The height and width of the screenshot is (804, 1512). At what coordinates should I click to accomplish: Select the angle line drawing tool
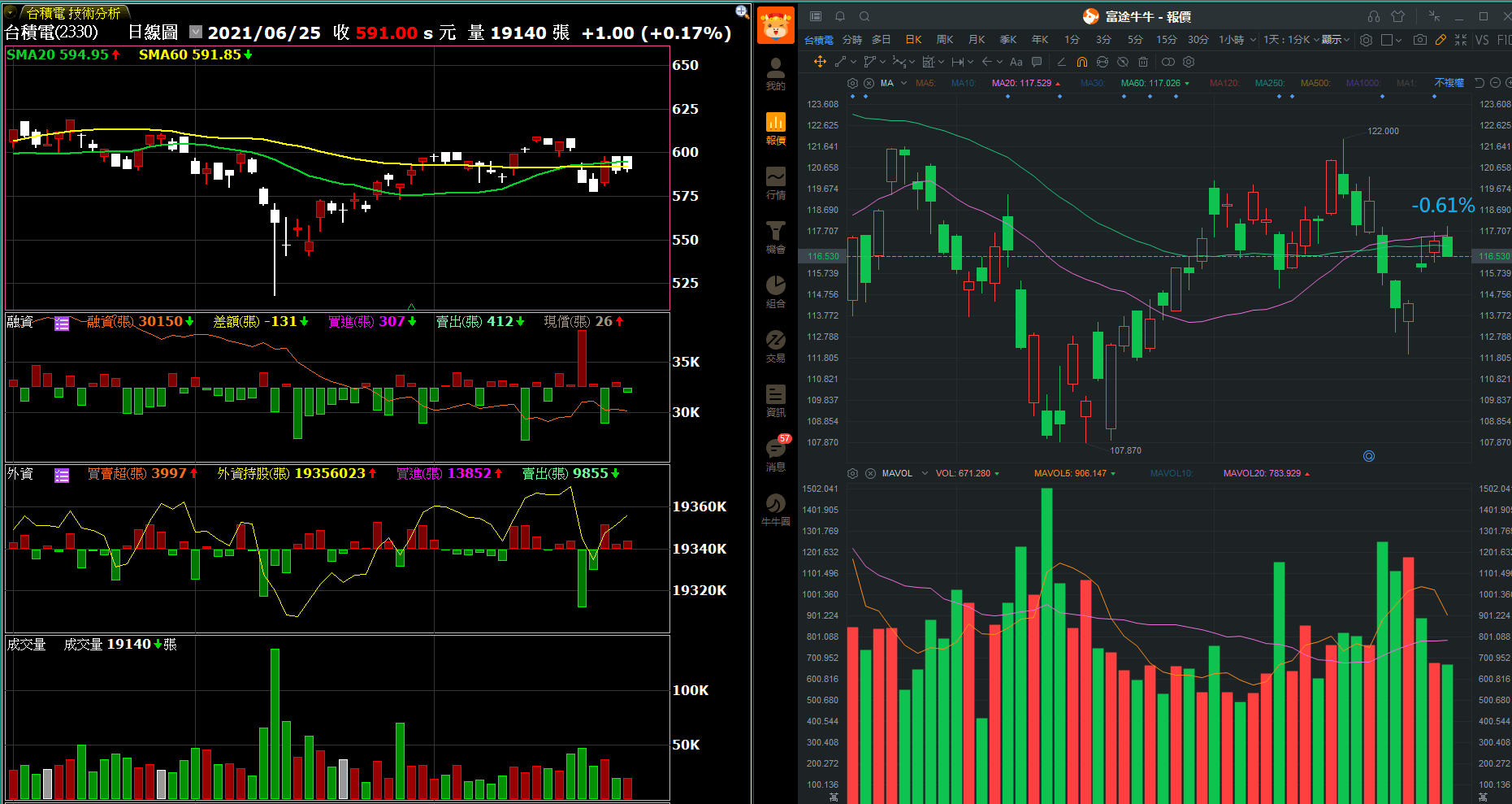coord(1061,62)
